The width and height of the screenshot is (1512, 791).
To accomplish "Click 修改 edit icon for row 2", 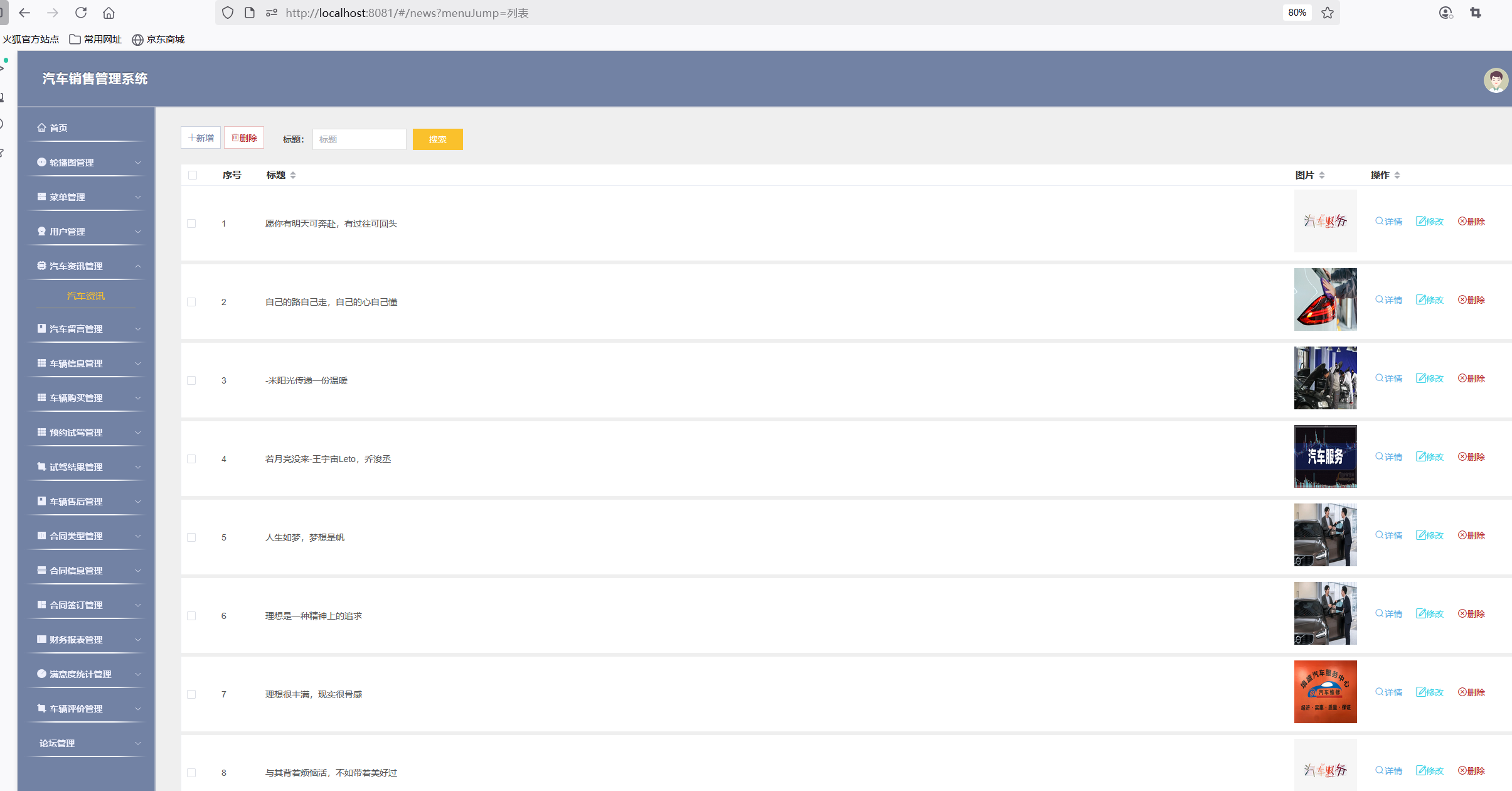I will click(x=1420, y=299).
